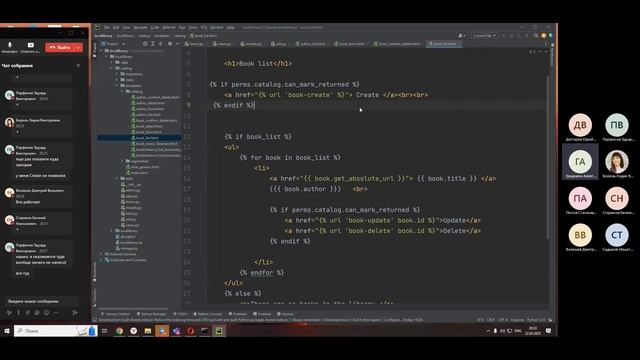
Task: Switch to the urls.py editor tab
Action: [x=280, y=44]
